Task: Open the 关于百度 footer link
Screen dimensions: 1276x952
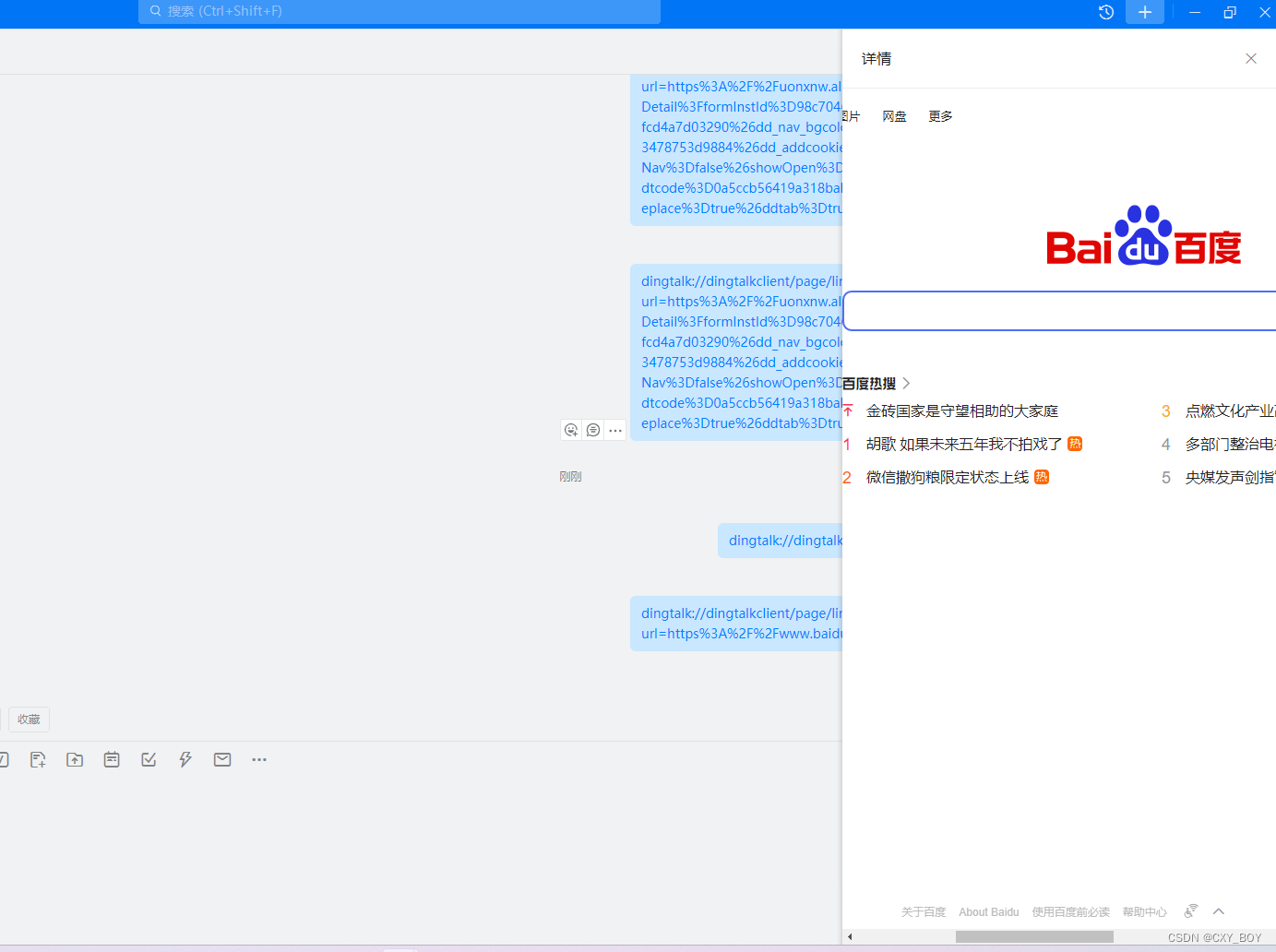Action: click(924, 912)
